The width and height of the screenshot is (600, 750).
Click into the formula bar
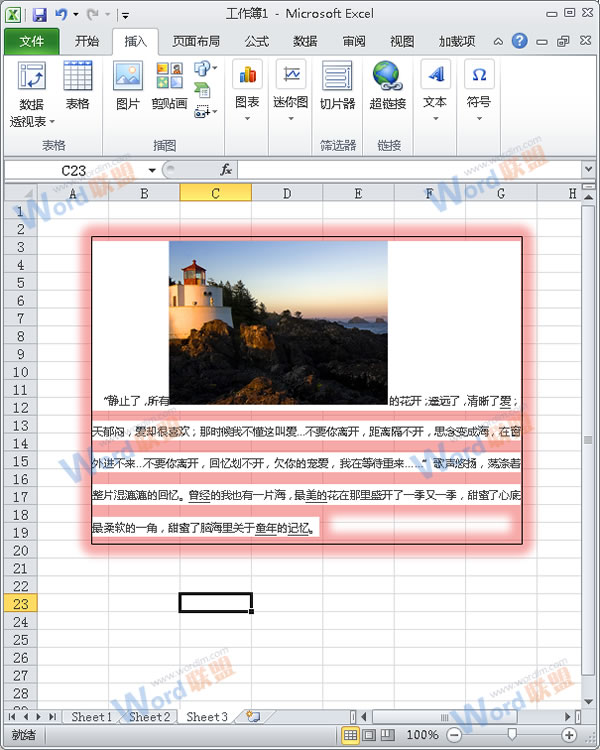(410, 170)
